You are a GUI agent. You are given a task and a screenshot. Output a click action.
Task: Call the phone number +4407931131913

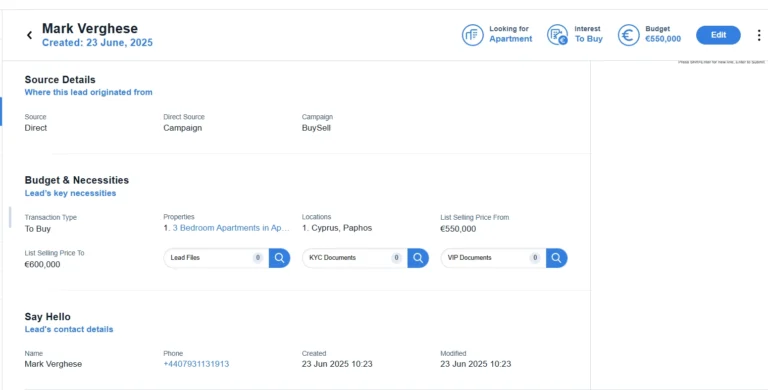point(196,364)
